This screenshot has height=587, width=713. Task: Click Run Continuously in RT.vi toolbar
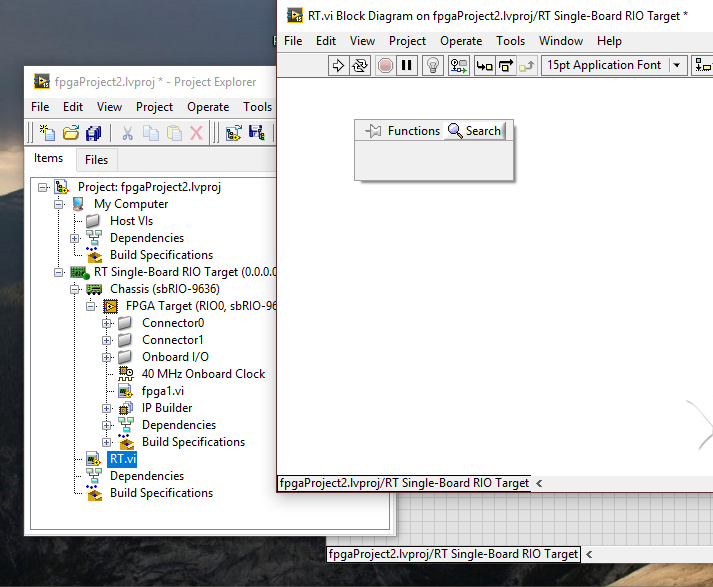pyautogui.click(x=360, y=65)
